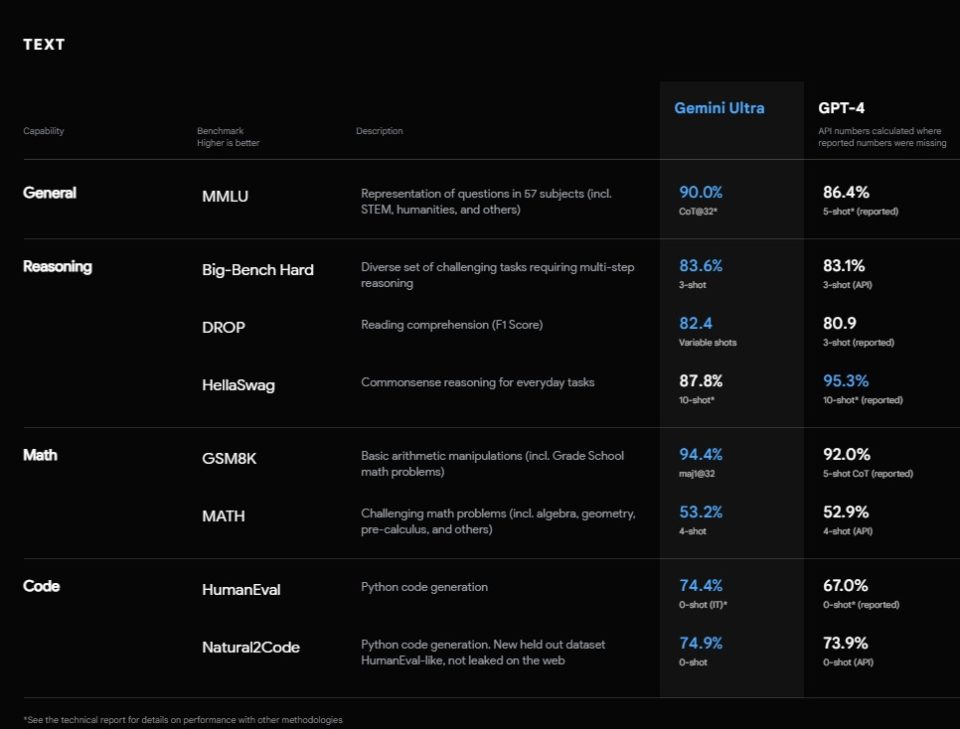Click the Big-Bench Hard benchmark label

pyautogui.click(x=258, y=270)
